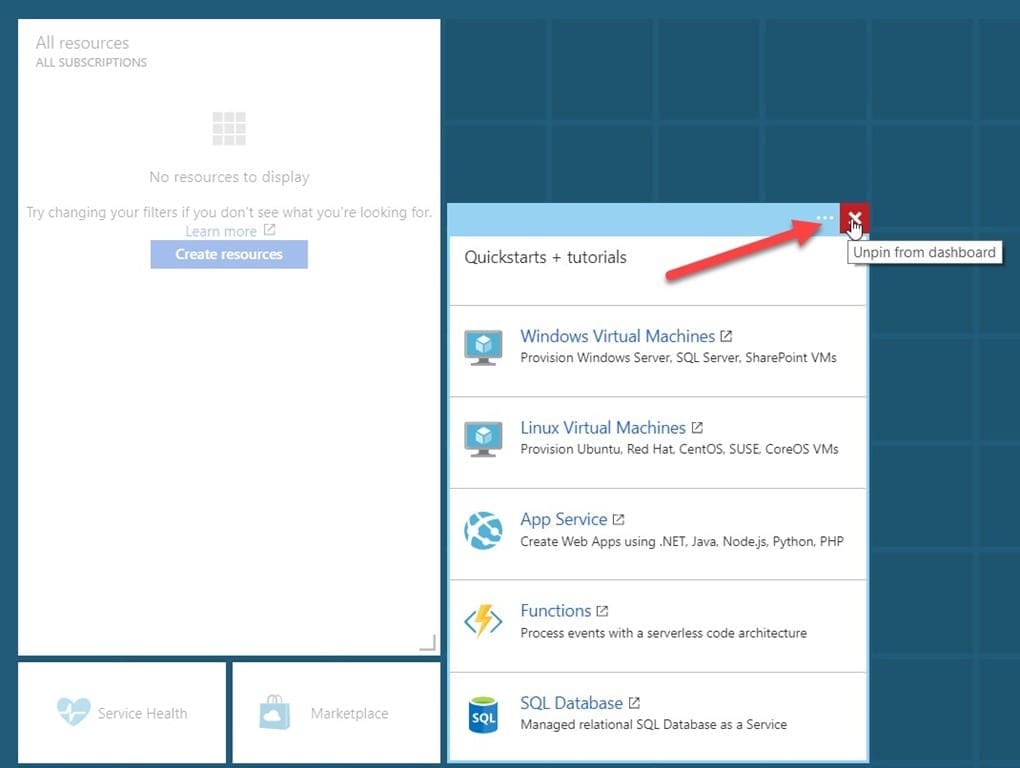Viewport: 1020px width, 768px height.
Task: Click the All resources tile title
Action: tap(82, 43)
